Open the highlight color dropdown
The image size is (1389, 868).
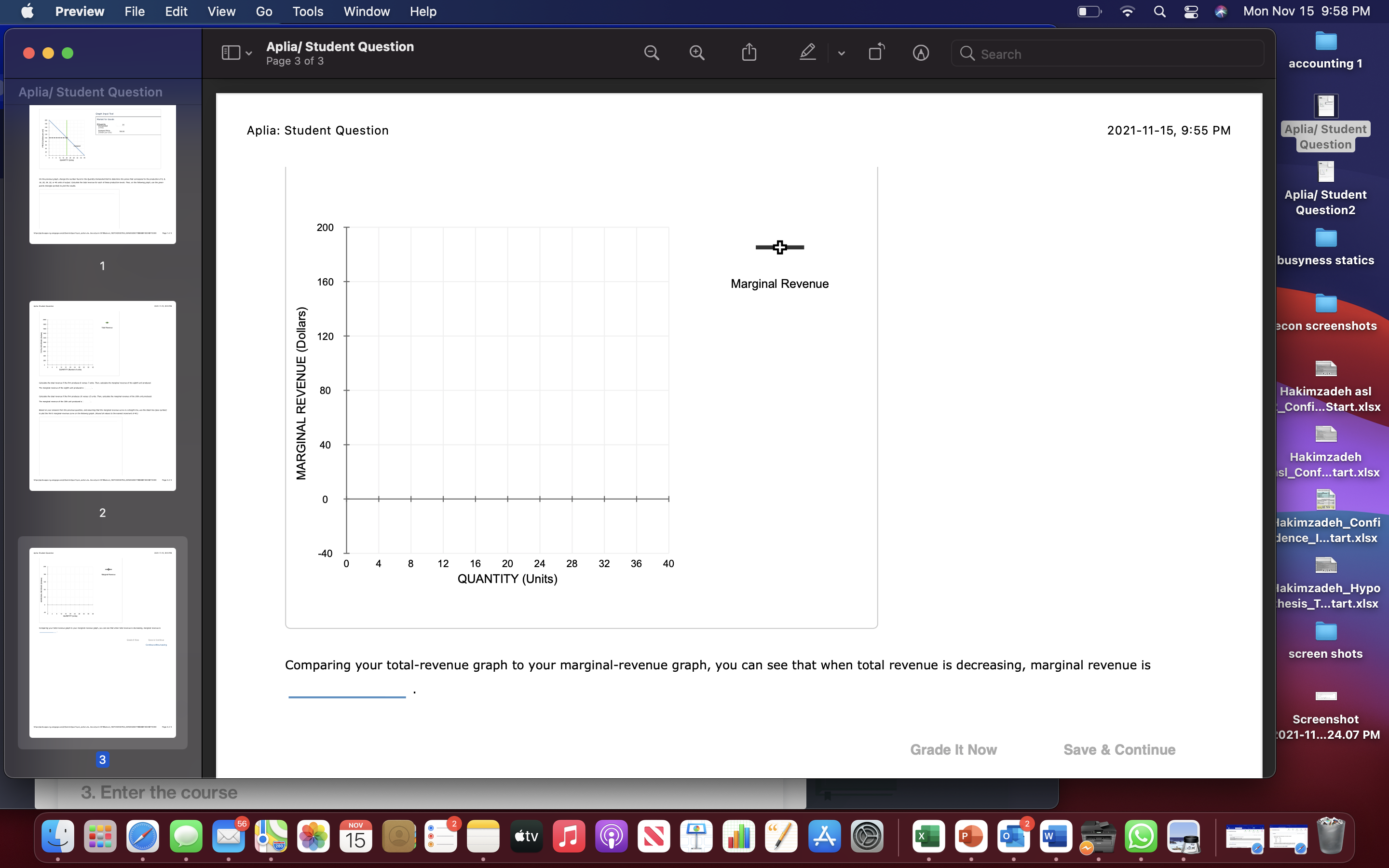841,54
